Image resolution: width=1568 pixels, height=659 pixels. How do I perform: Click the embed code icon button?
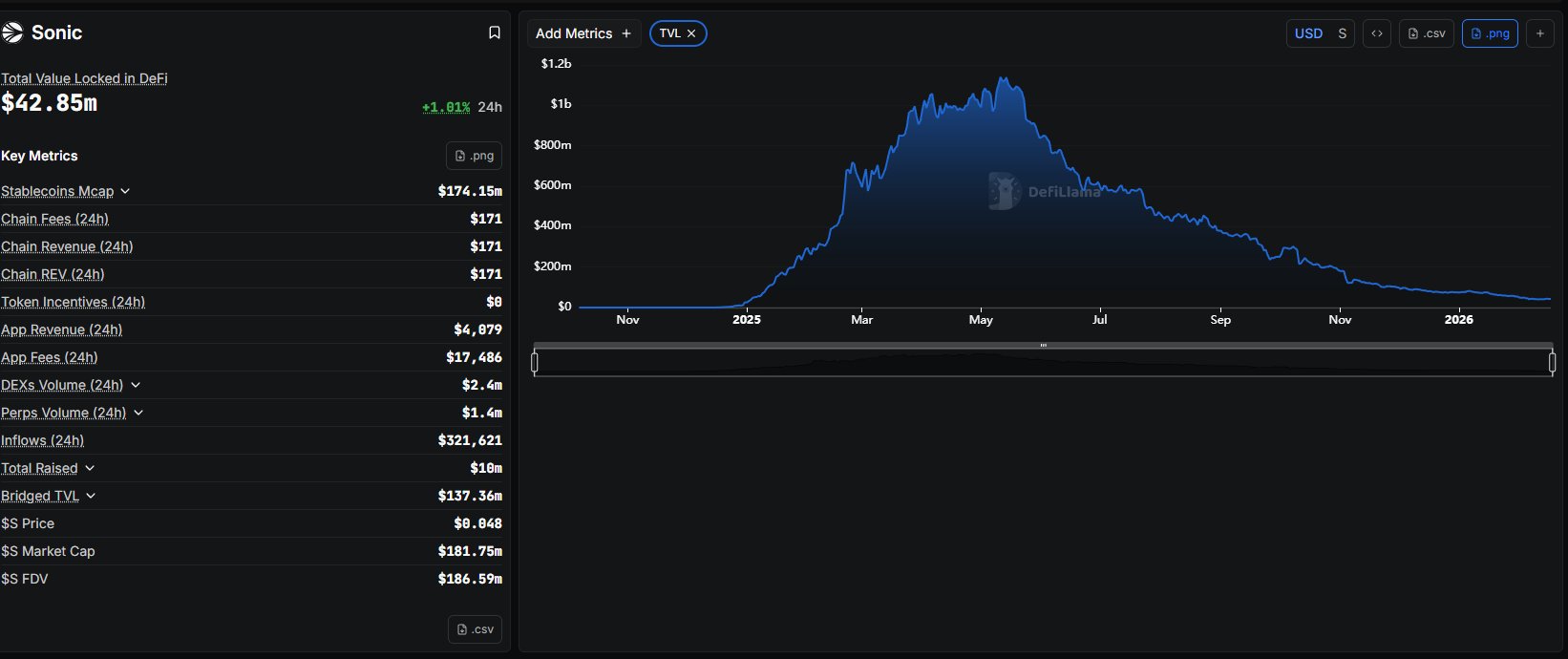point(1376,33)
